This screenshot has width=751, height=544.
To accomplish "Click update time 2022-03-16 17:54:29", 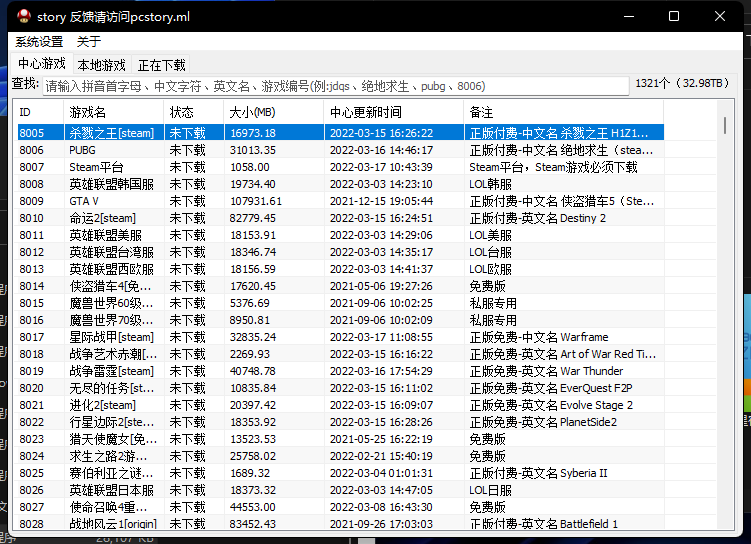I will click(x=381, y=371).
